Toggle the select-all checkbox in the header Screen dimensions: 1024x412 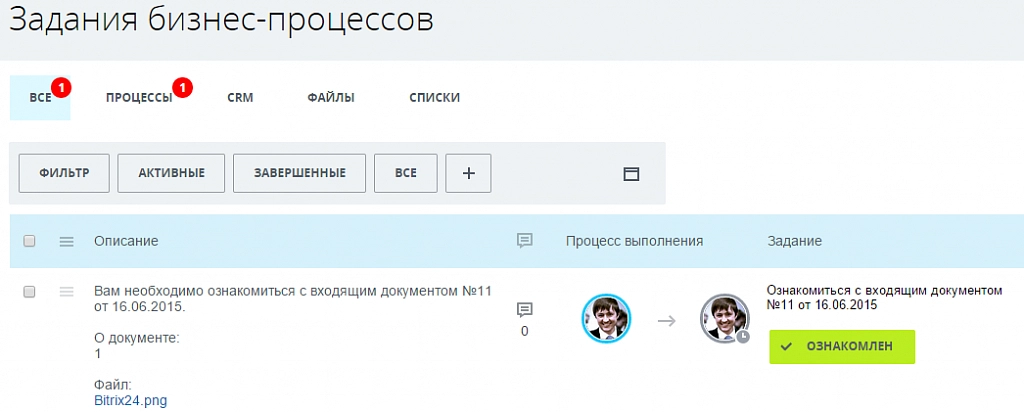click(29, 241)
